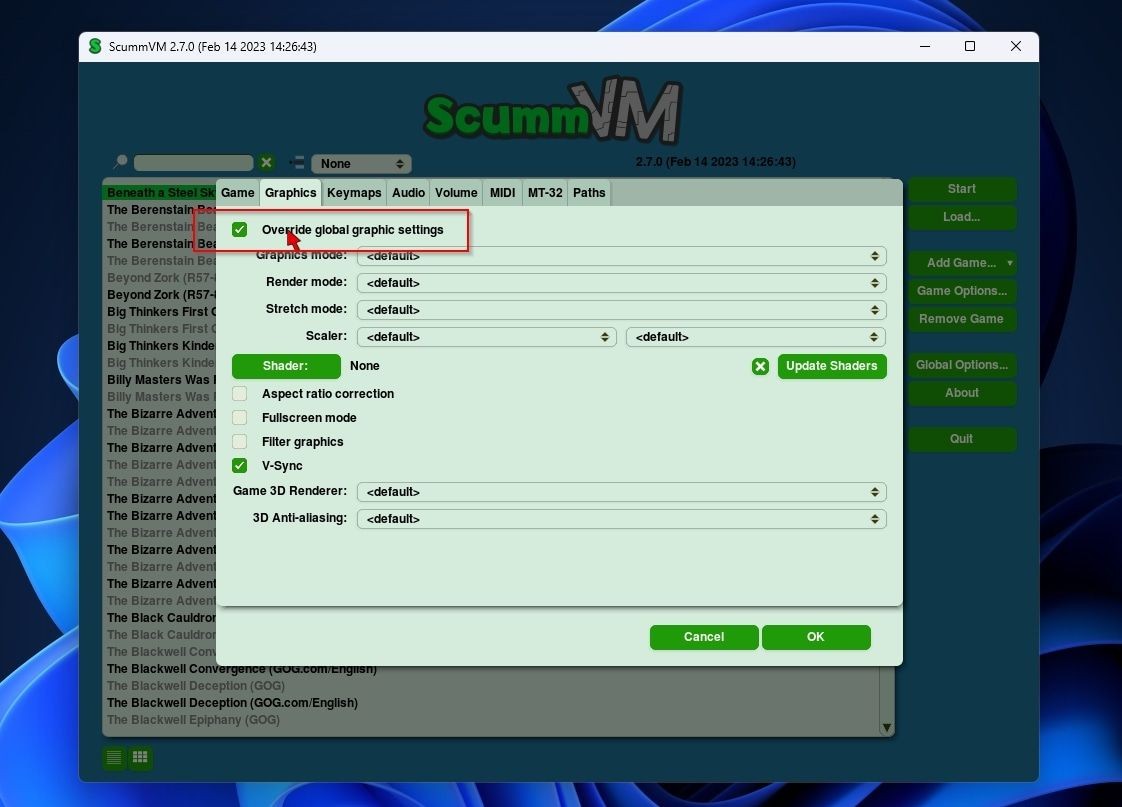Image resolution: width=1122 pixels, height=807 pixels.
Task: Open the MT-32 tab
Action: coord(545,192)
